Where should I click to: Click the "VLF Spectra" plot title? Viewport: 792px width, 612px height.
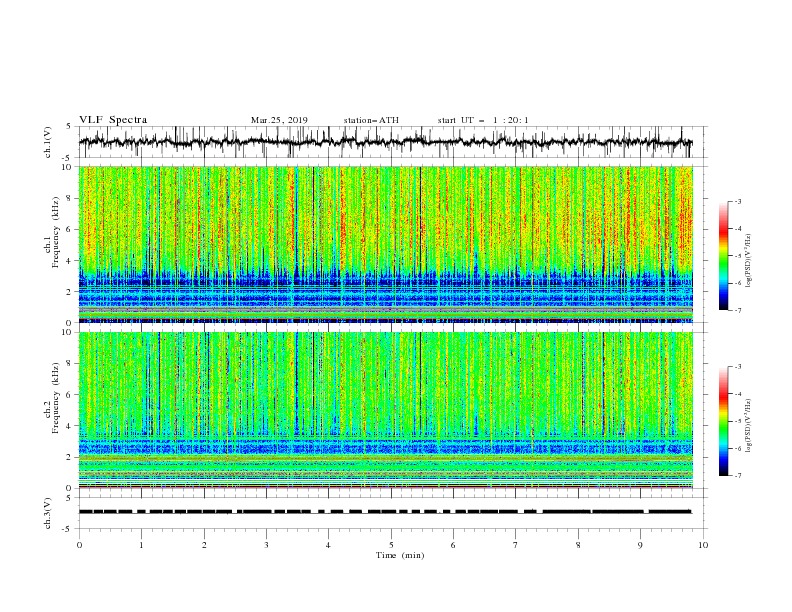point(113,120)
